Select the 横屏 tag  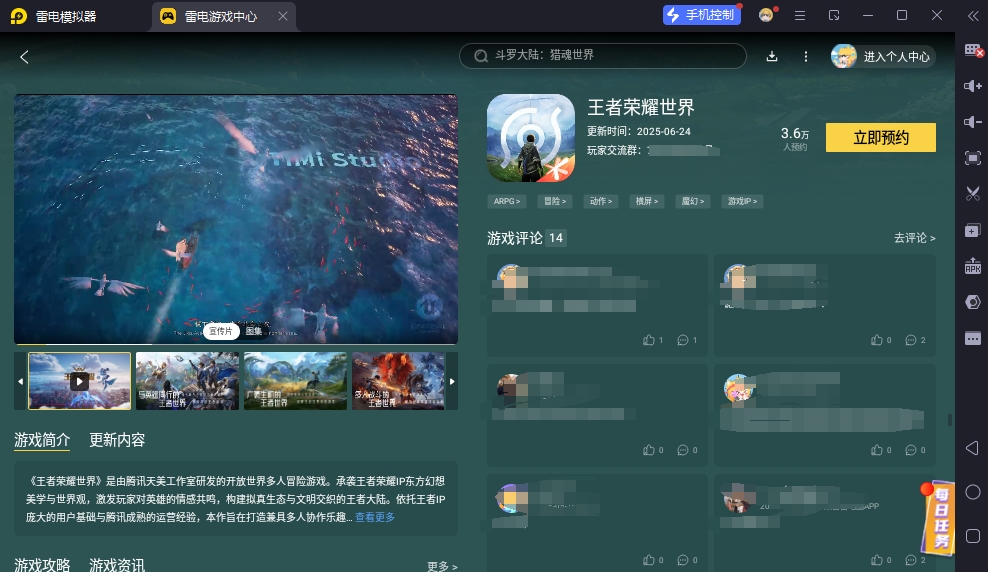click(646, 201)
